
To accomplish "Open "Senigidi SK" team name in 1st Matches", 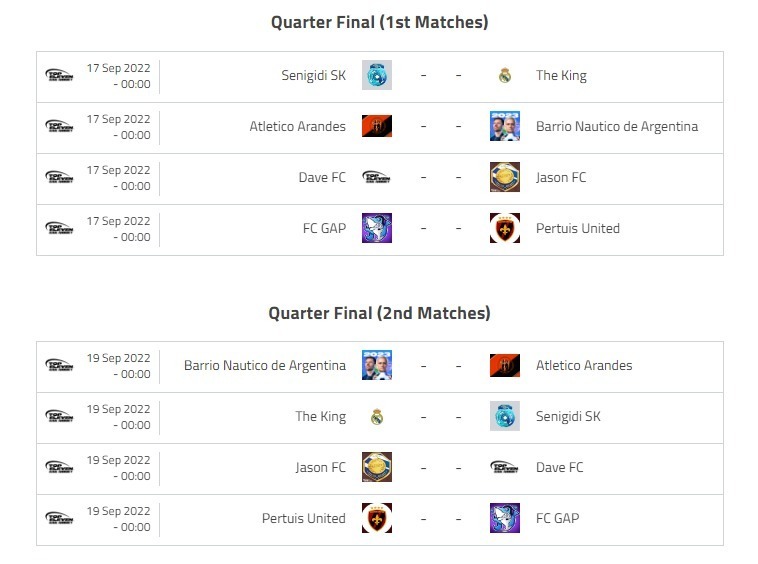I will click(x=314, y=75).
